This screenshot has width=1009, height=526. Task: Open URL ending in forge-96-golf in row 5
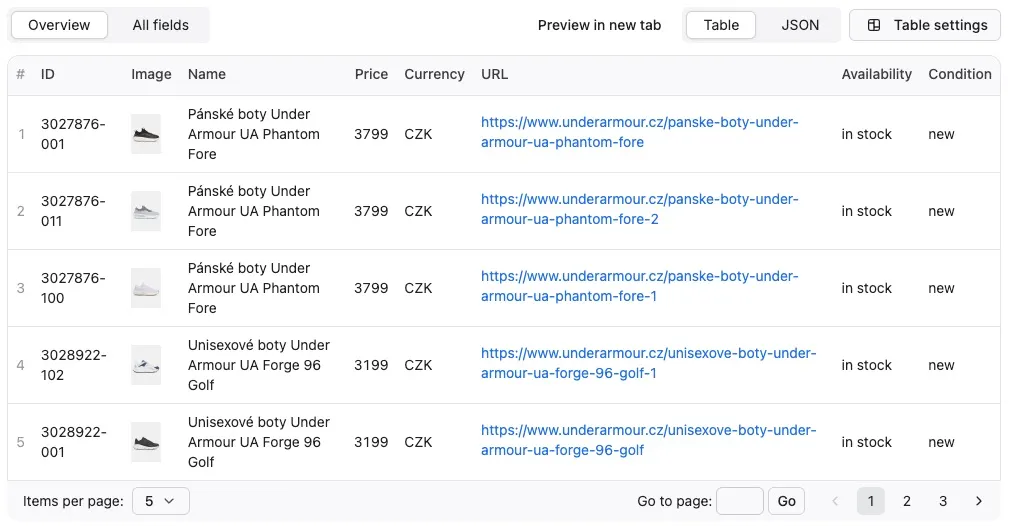tap(649, 440)
